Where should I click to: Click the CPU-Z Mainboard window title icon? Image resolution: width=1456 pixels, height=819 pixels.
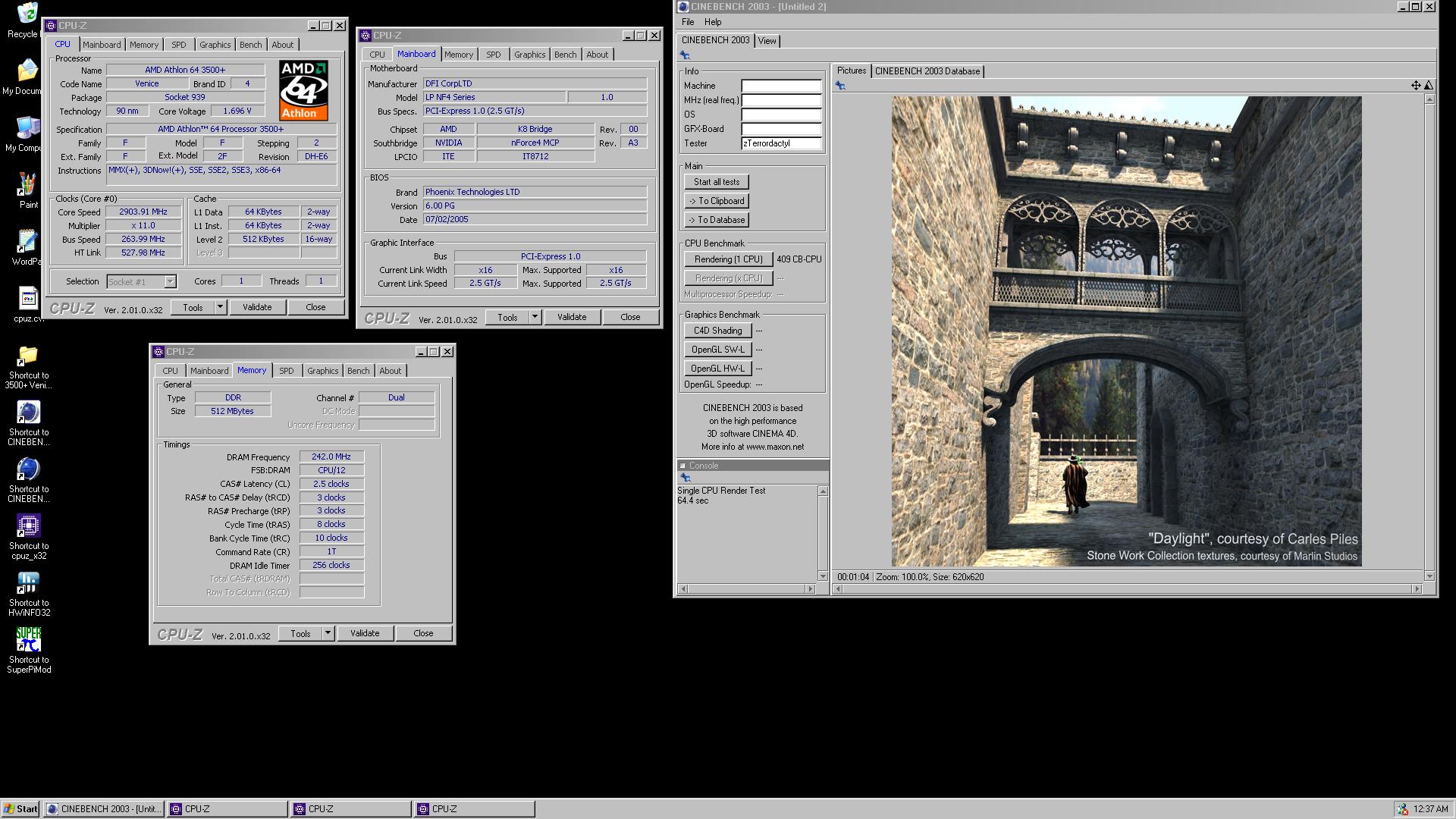(365, 36)
